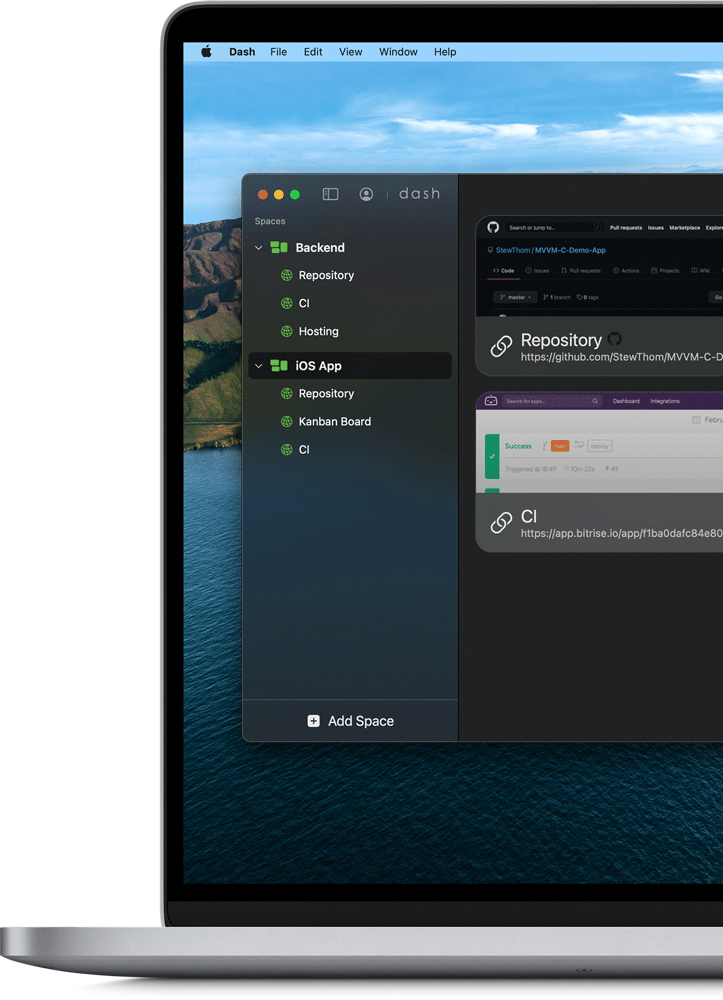The width and height of the screenshot is (723, 1000).
Task: Click the Bitrise preview thumbnail
Action: pos(600,443)
